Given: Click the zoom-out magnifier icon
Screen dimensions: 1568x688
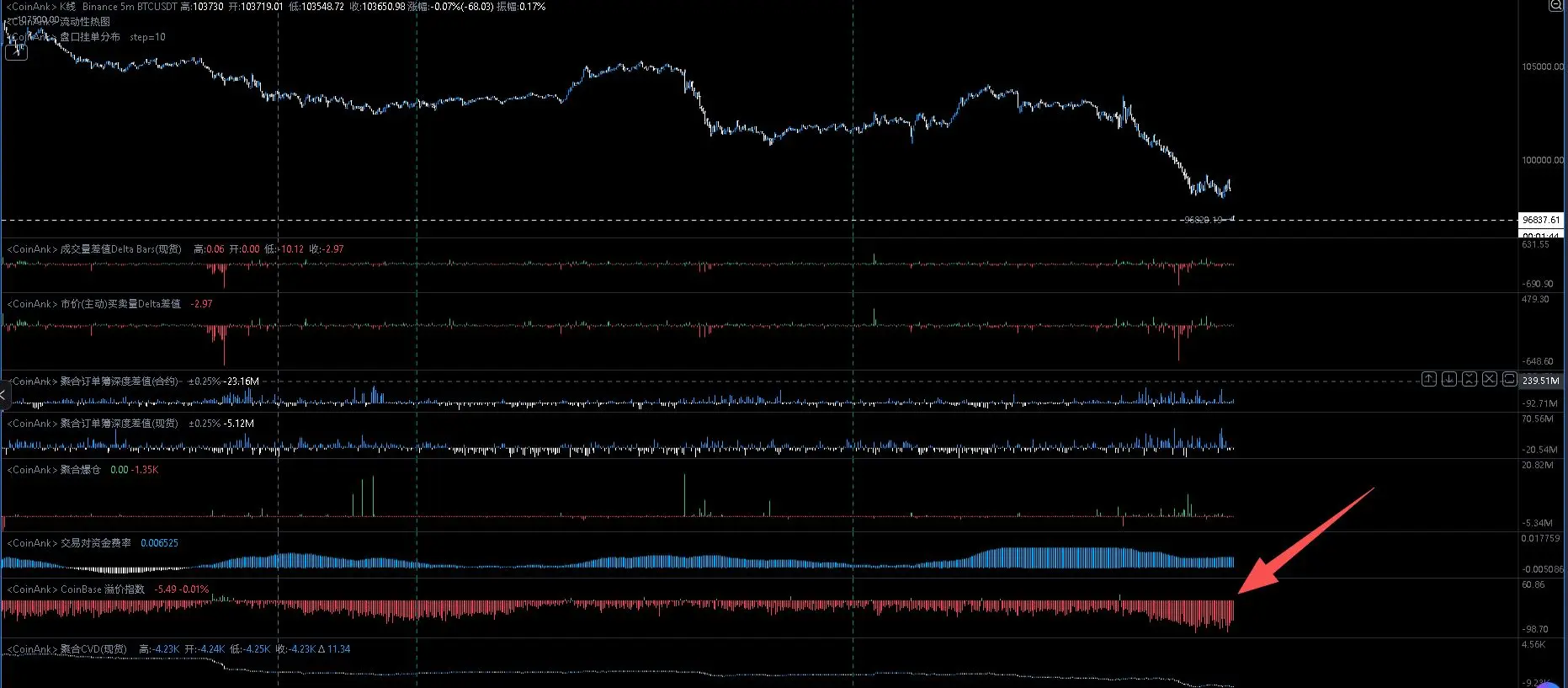Looking at the screenshot, I should 1556,5.
